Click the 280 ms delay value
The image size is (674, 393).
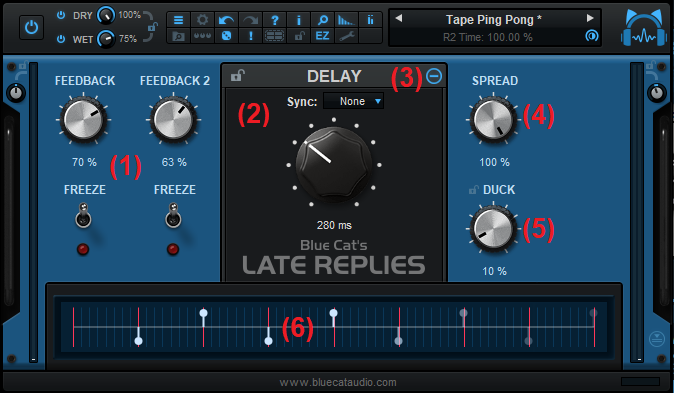pos(334,225)
